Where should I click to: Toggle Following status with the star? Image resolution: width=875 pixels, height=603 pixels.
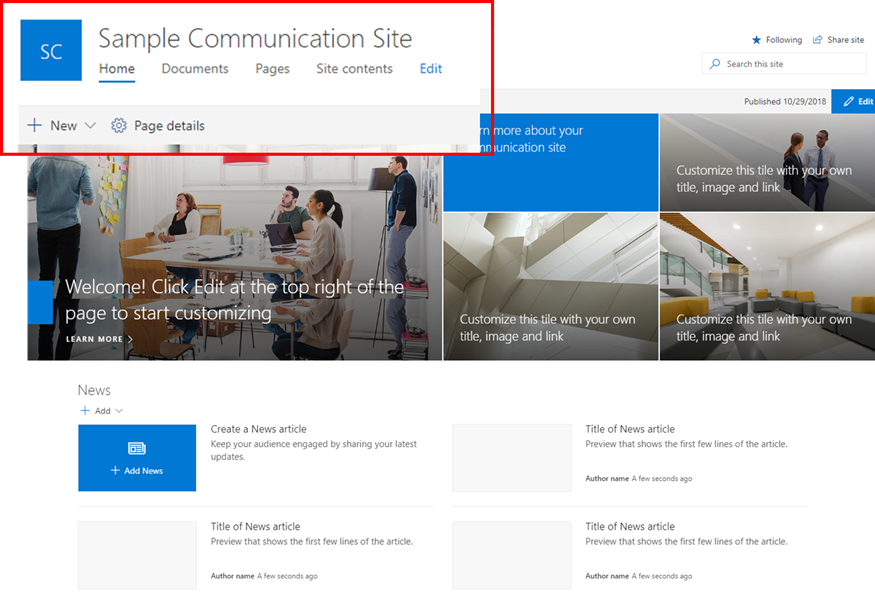point(755,40)
